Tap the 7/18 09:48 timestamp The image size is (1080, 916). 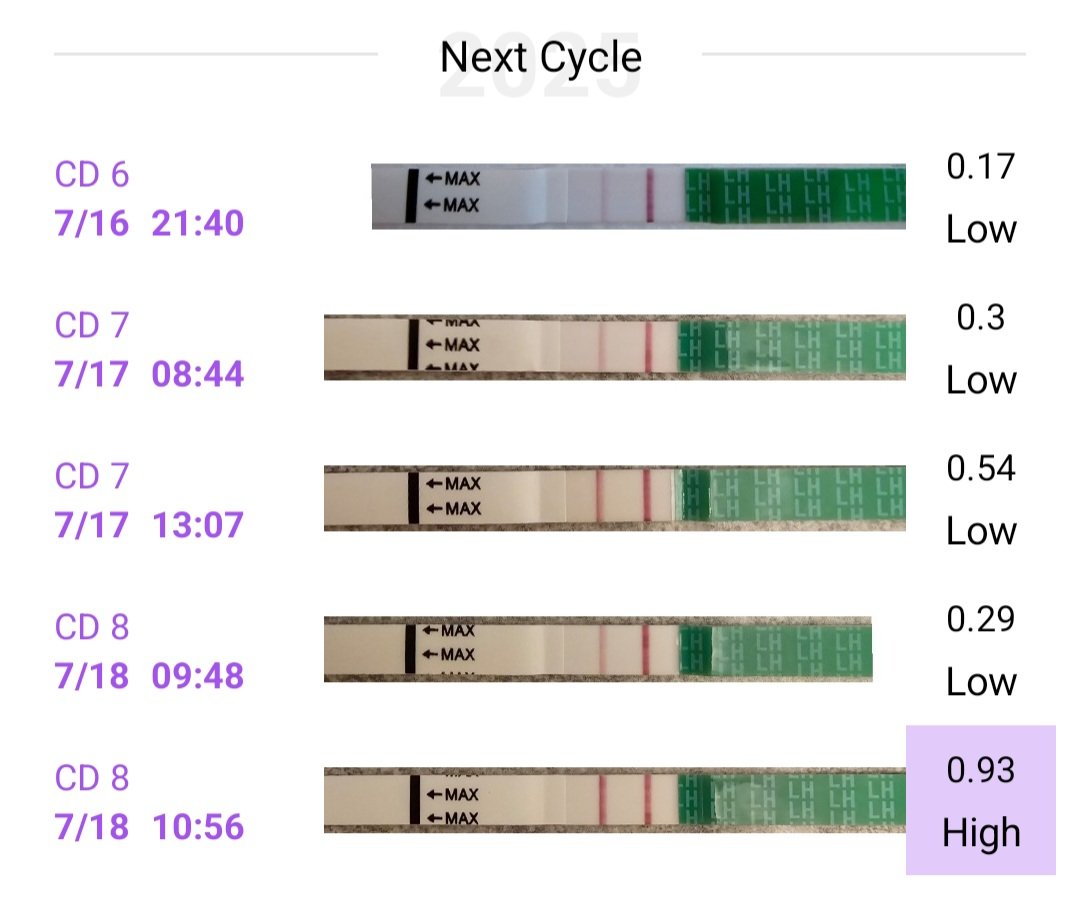click(x=150, y=676)
